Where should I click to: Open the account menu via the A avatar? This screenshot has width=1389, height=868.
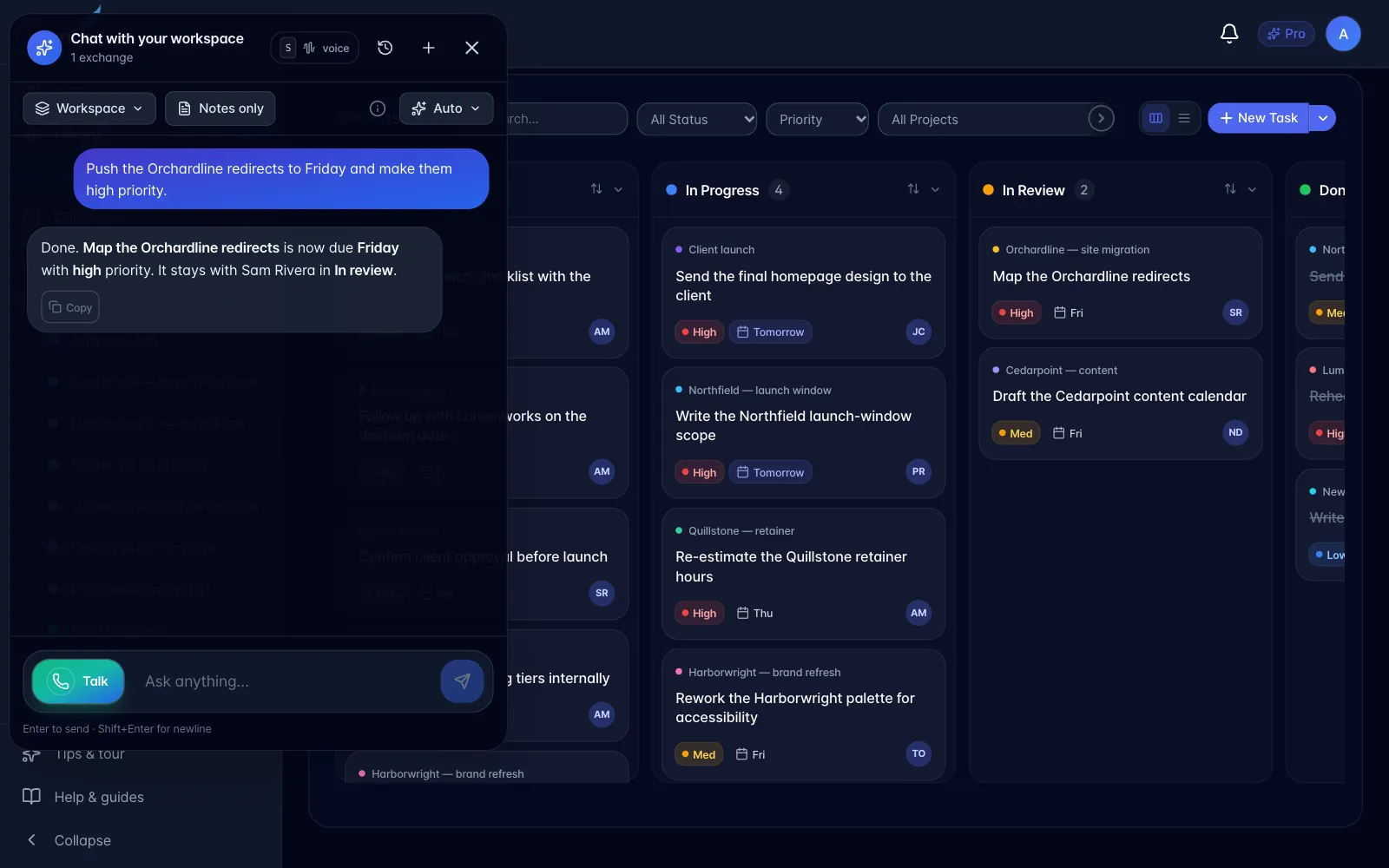tap(1343, 34)
